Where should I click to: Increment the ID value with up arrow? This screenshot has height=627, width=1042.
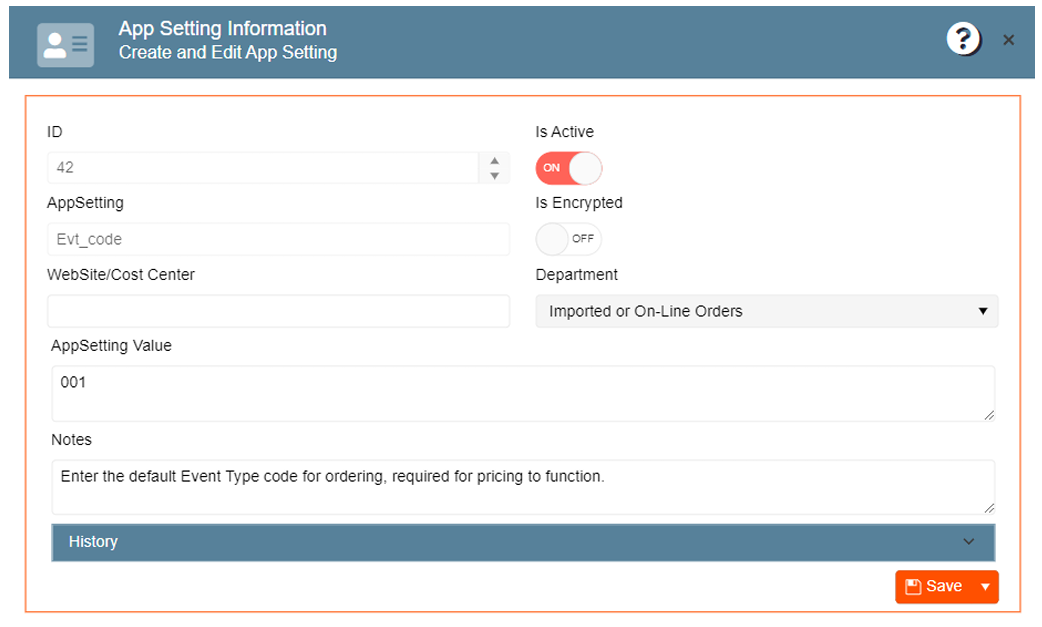tap(494, 160)
